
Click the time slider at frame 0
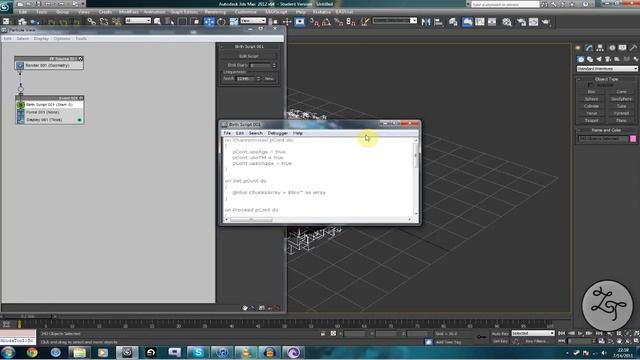pyautogui.click(x=19, y=324)
